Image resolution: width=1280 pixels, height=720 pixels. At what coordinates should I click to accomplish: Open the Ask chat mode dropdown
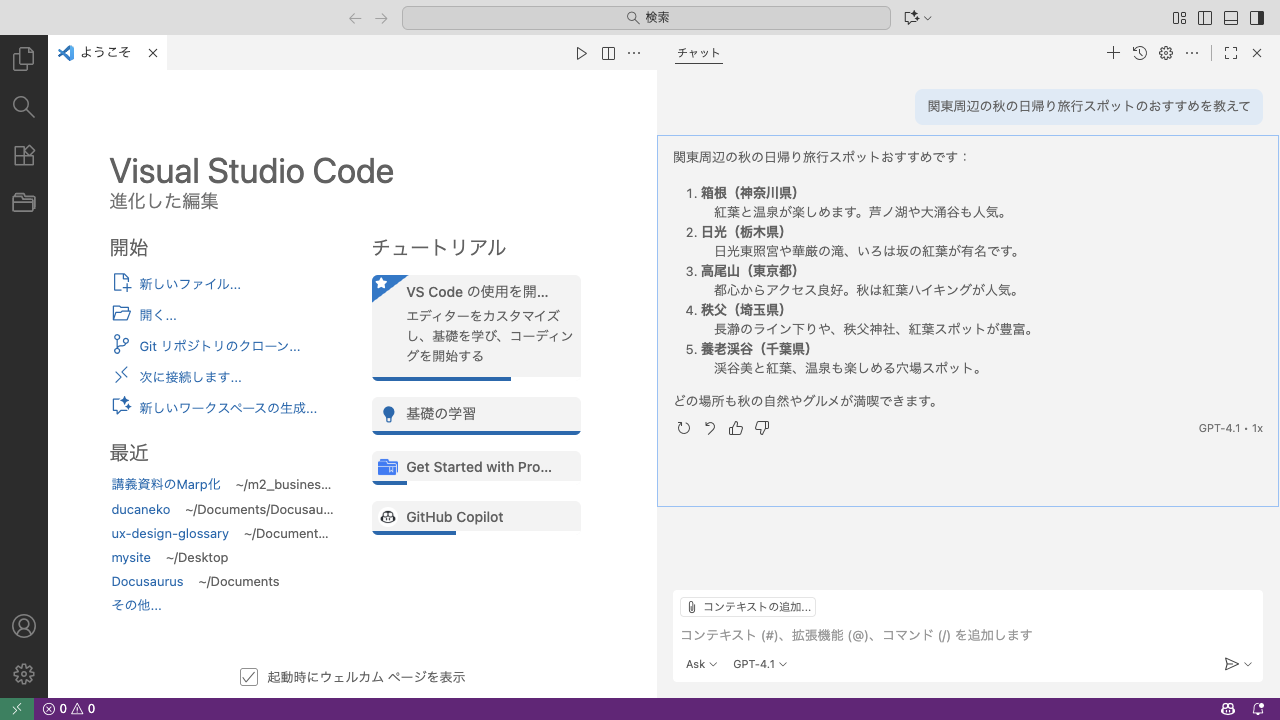click(x=701, y=664)
